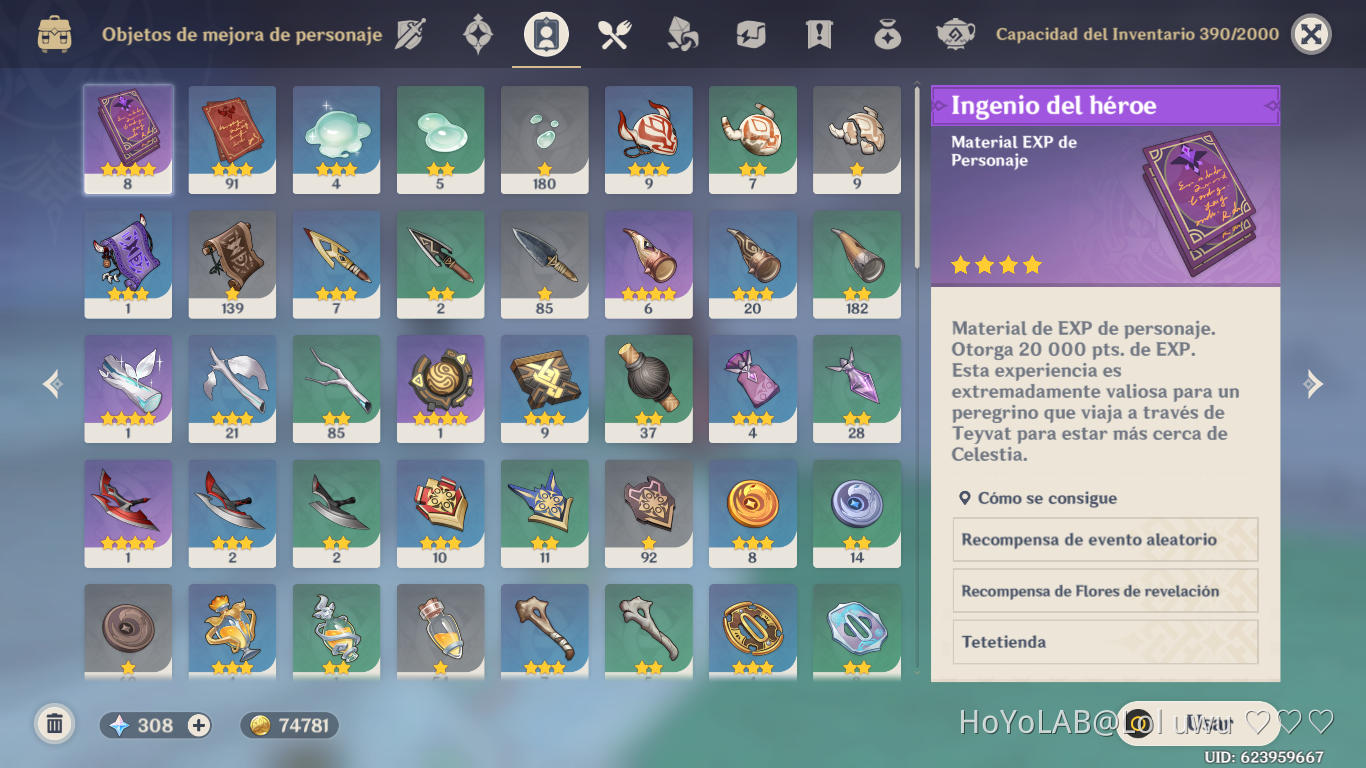Open the Furnishings teapot tab
Viewport: 1366px width, 768px height.
tap(956, 34)
